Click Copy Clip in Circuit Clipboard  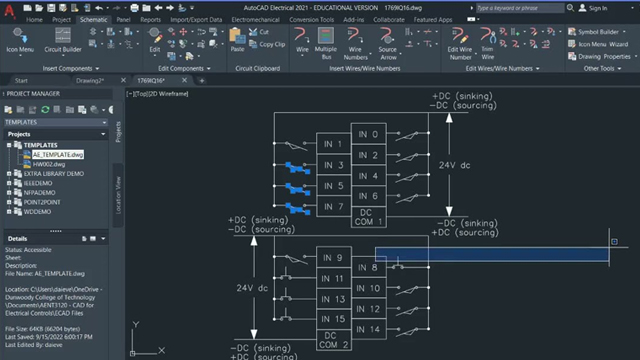[267, 44]
